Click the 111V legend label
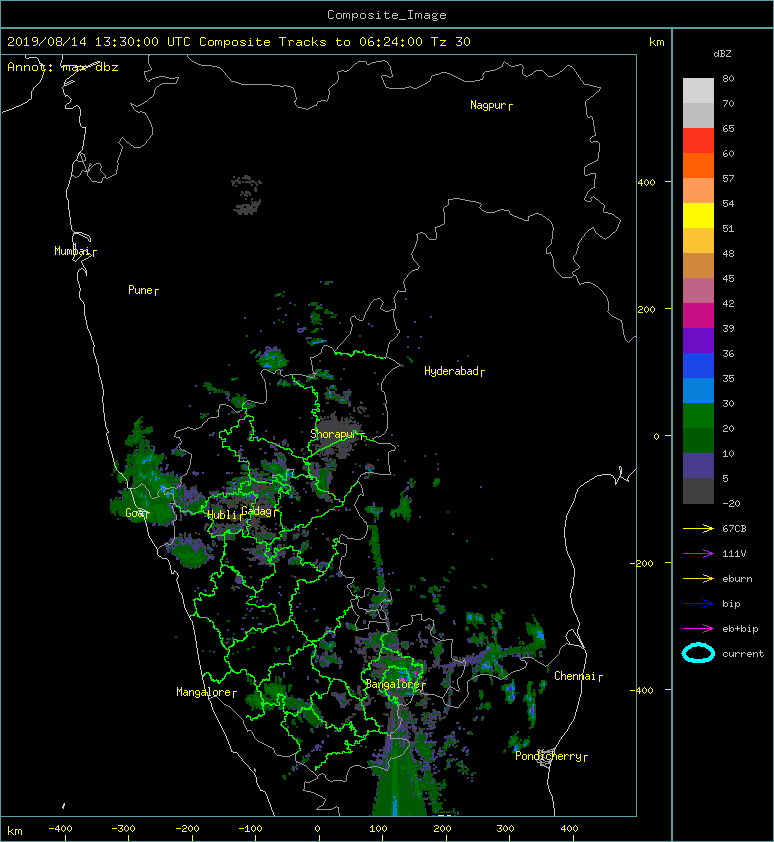Viewport: 774px width, 842px height. point(734,554)
